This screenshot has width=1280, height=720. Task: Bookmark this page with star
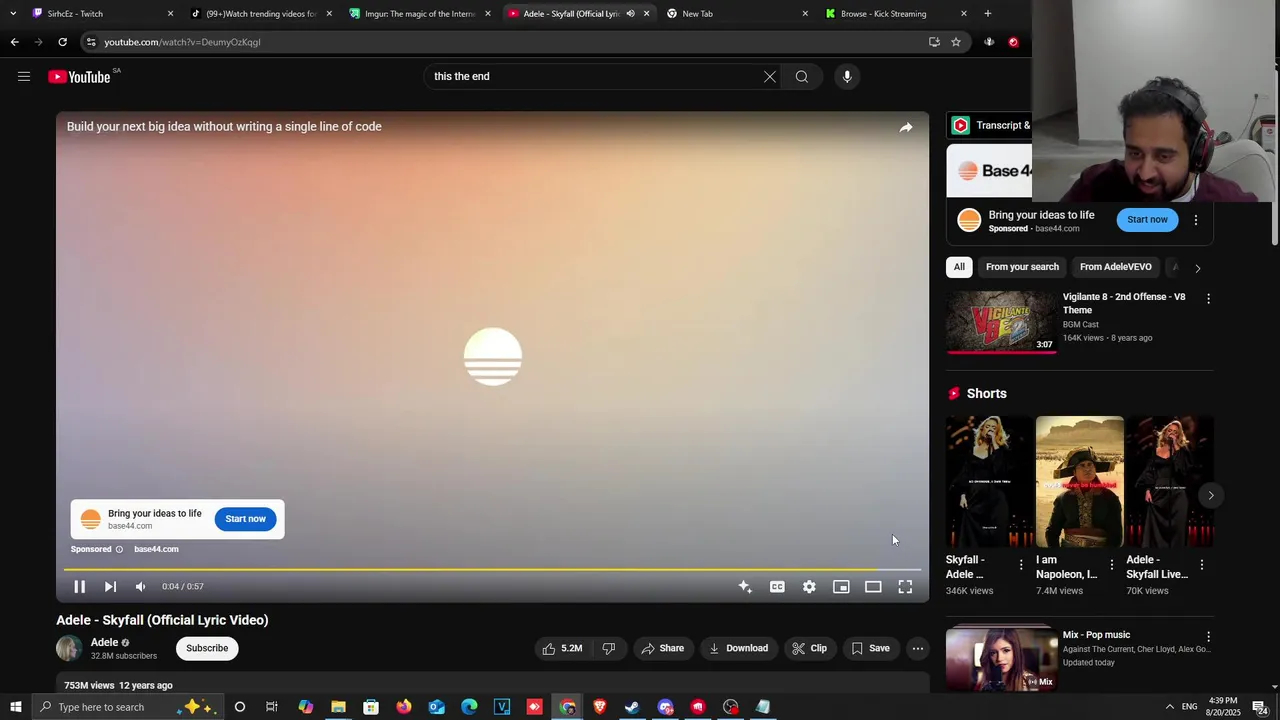pos(956,42)
